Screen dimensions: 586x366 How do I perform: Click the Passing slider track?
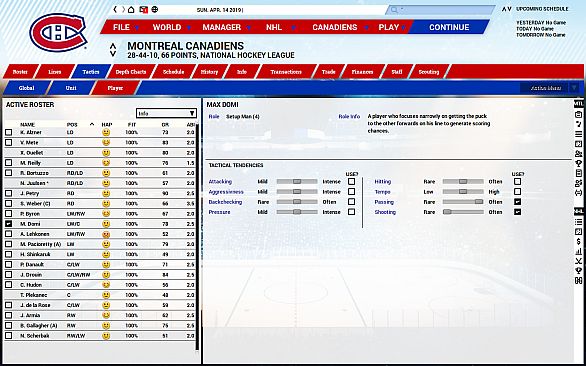[463, 202]
